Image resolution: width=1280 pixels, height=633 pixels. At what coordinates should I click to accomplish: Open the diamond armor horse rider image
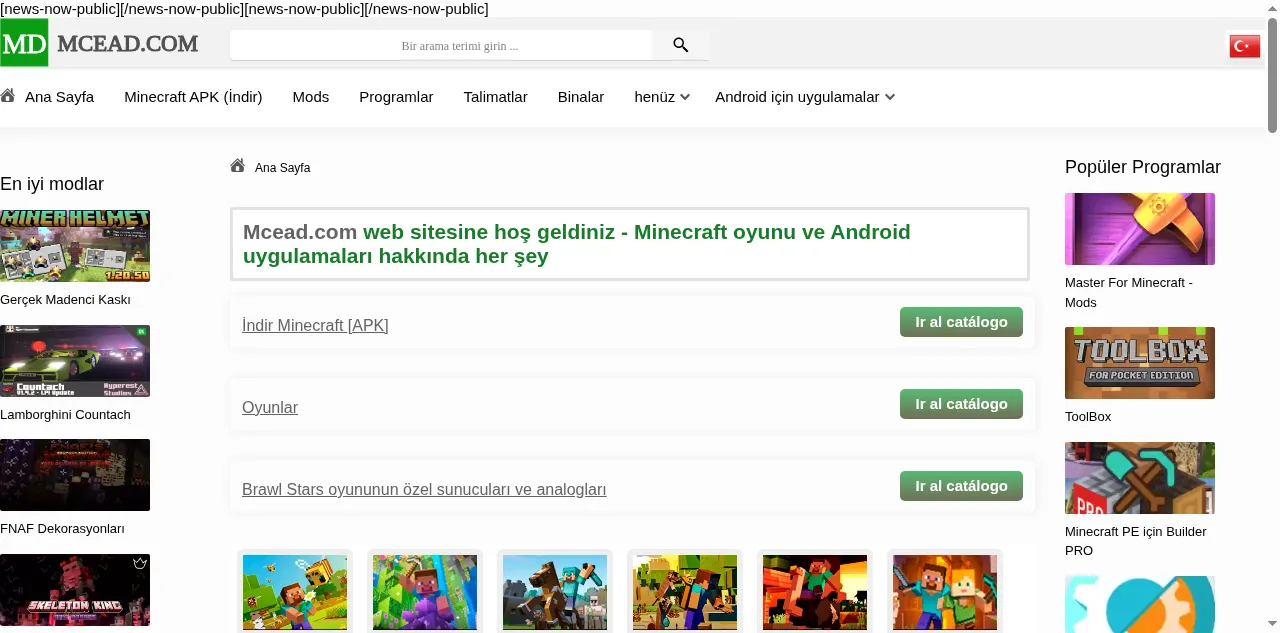[x=555, y=592]
